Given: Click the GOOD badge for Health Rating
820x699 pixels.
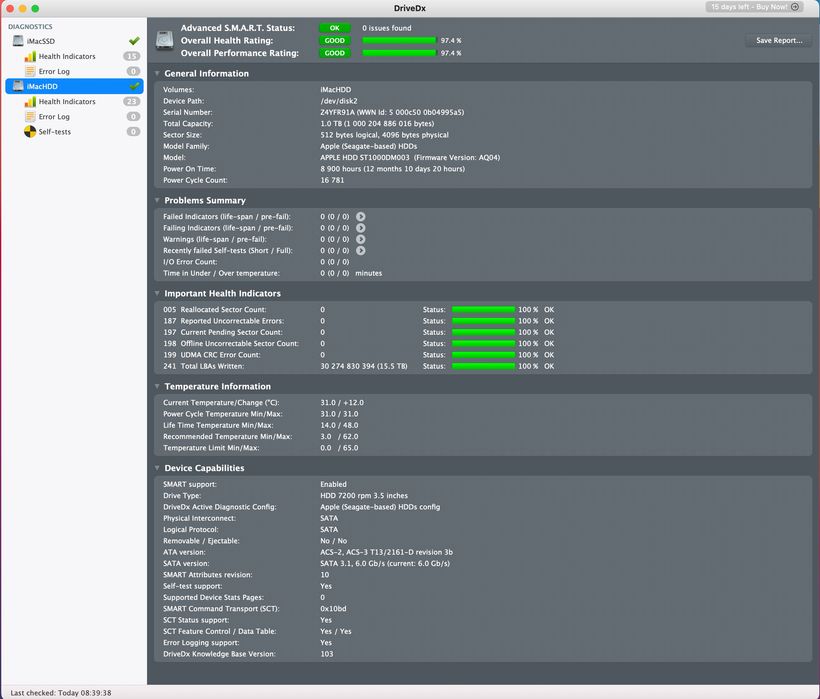Looking at the screenshot, I should (x=335, y=41).
